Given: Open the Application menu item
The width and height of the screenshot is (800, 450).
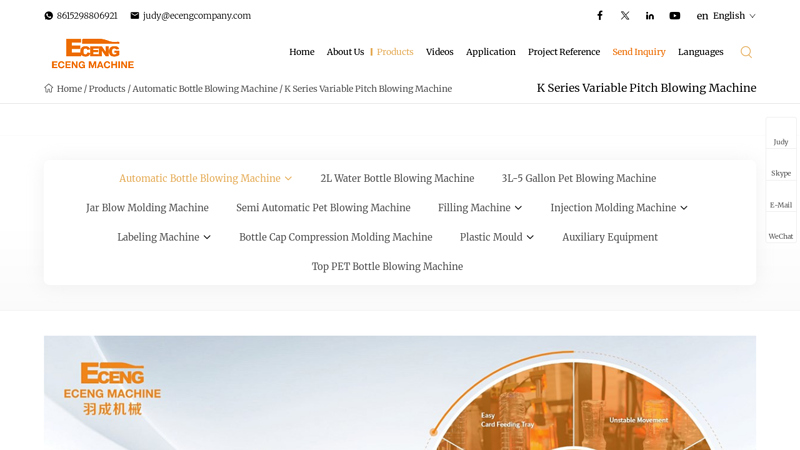Looking at the screenshot, I should [490, 52].
